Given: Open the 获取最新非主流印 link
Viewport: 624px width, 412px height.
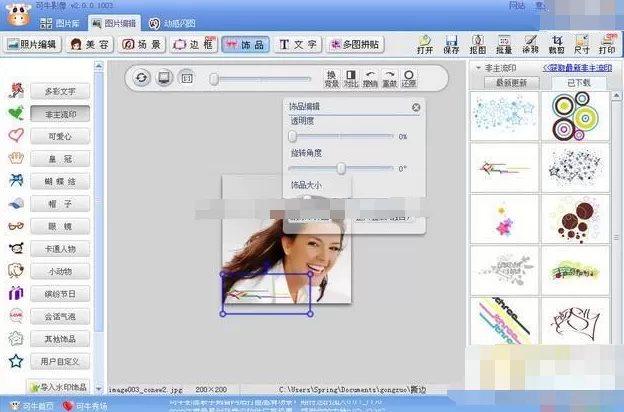Looking at the screenshot, I should tap(577, 68).
